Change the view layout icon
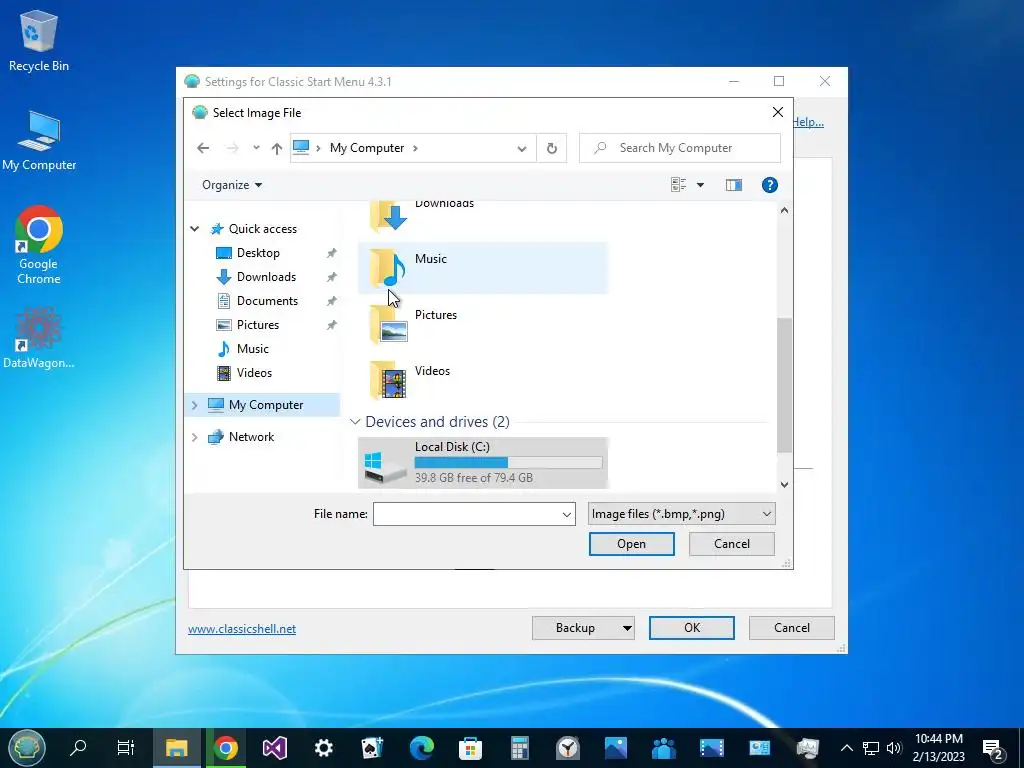This screenshot has height=768, width=1024. [x=679, y=185]
